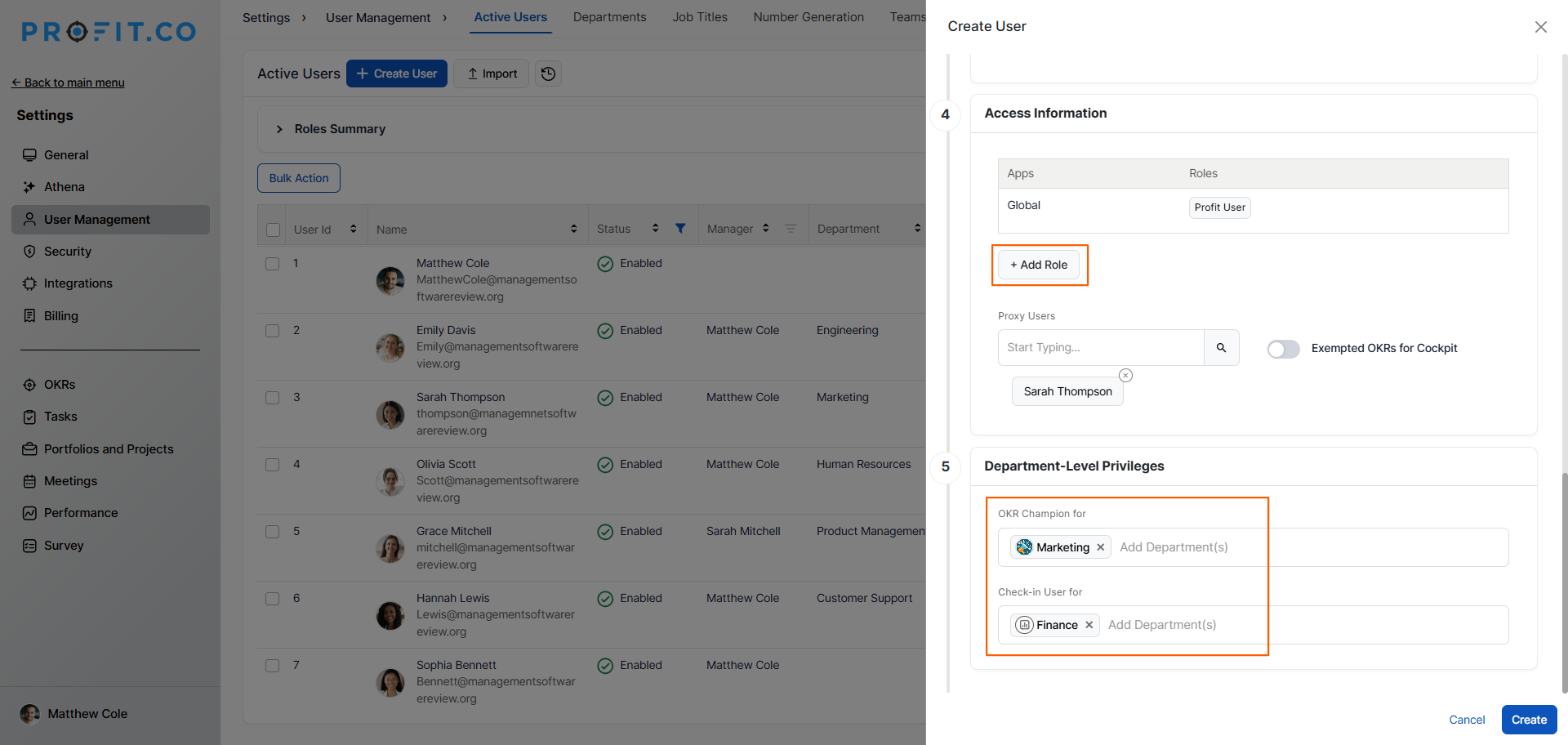
Task: Remove Sarah Thompson proxy user chip
Action: [1125, 376]
